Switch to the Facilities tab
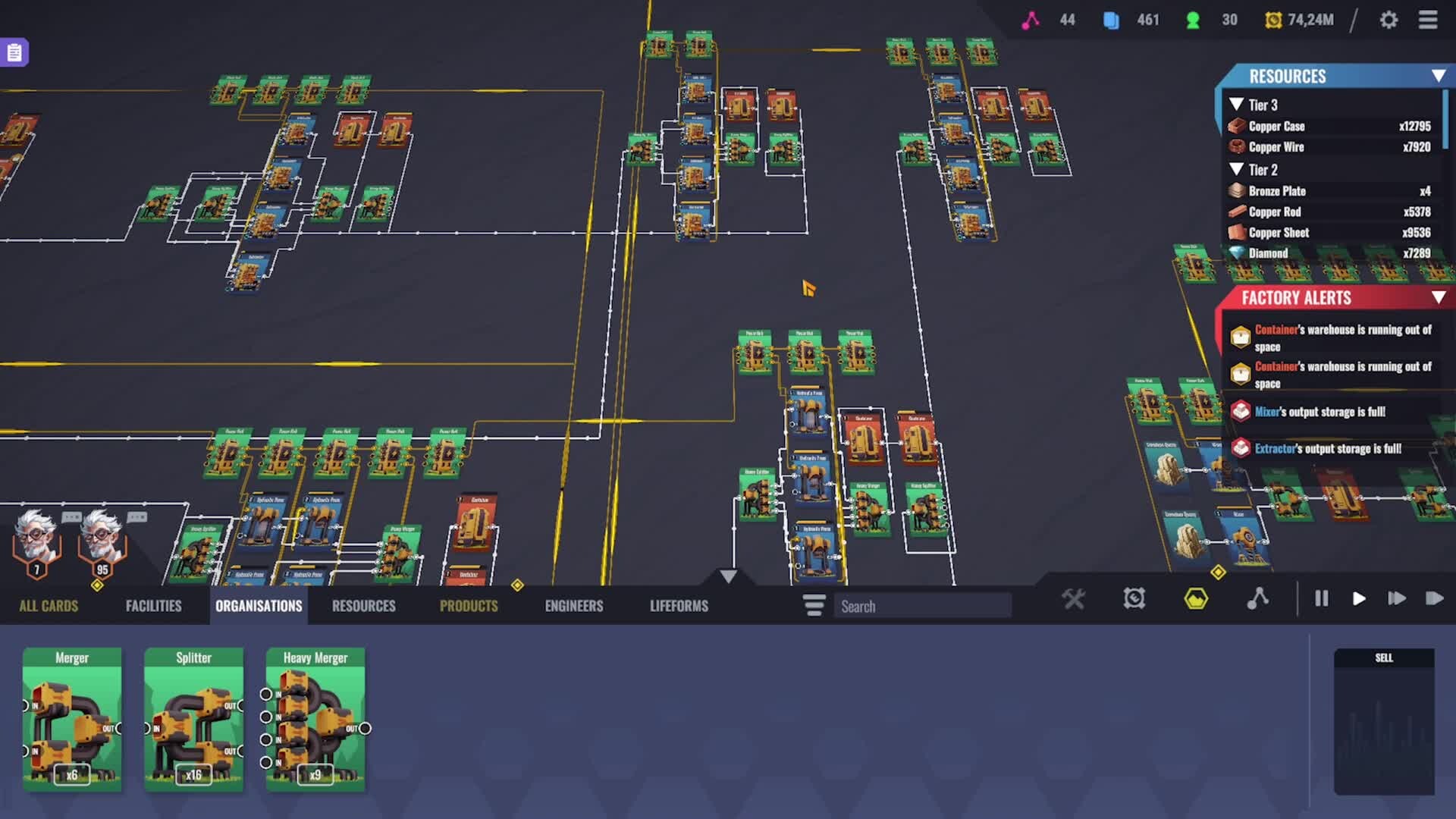Viewport: 1456px width, 819px height. (x=153, y=606)
